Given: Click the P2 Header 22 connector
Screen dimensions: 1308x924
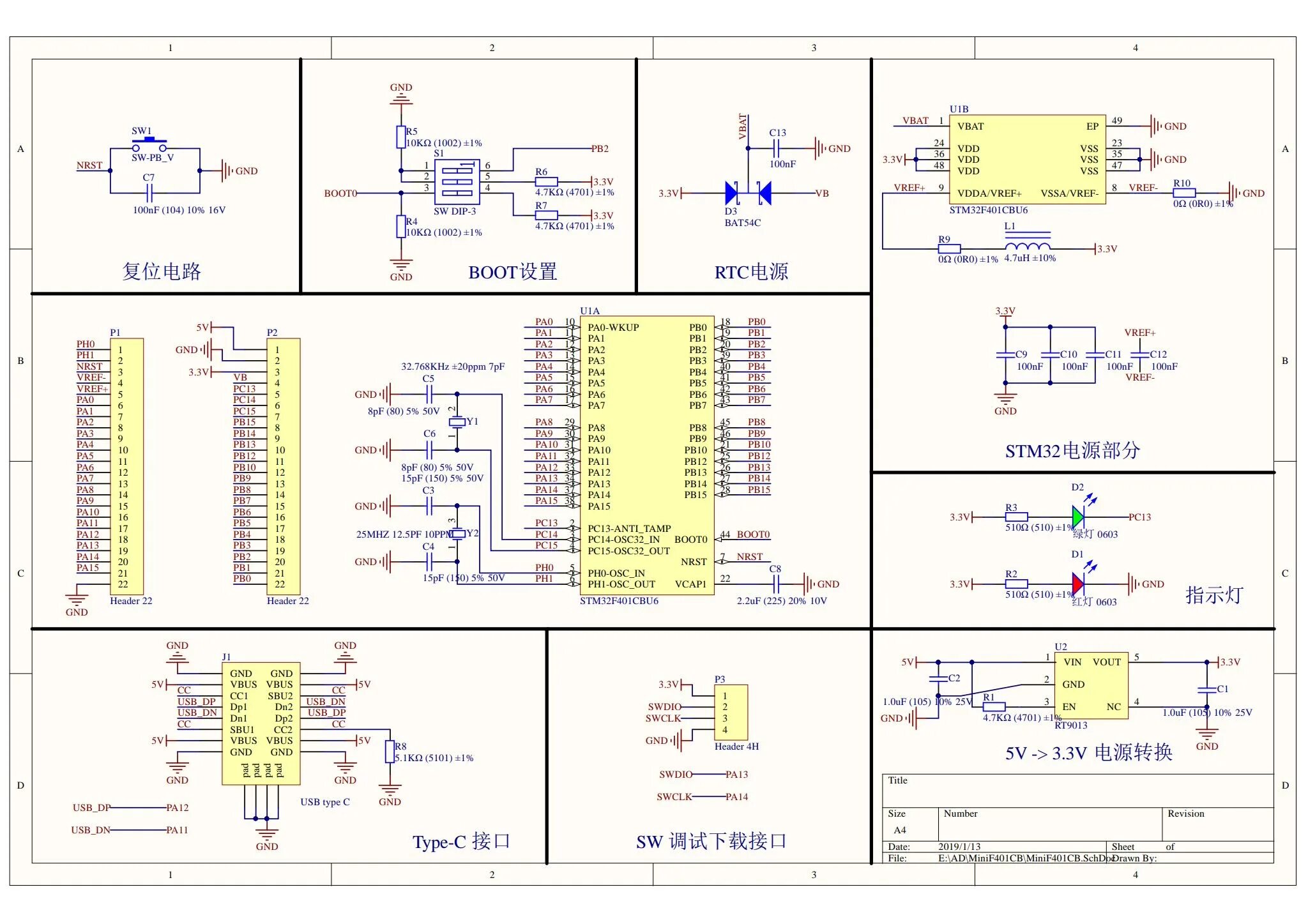Looking at the screenshot, I should [283, 466].
